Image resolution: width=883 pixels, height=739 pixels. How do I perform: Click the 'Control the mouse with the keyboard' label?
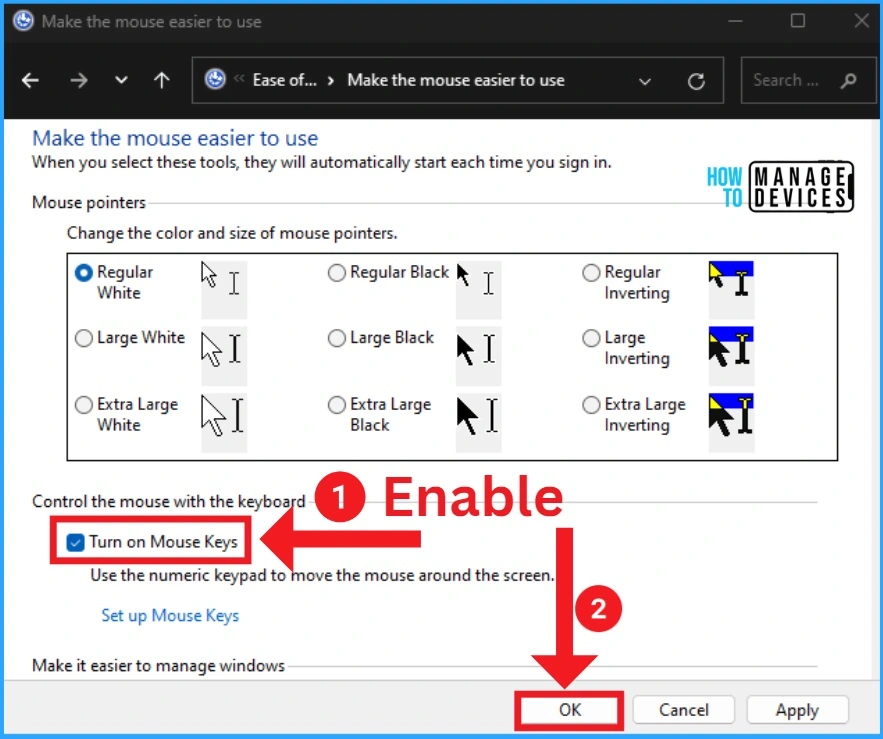point(168,501)
